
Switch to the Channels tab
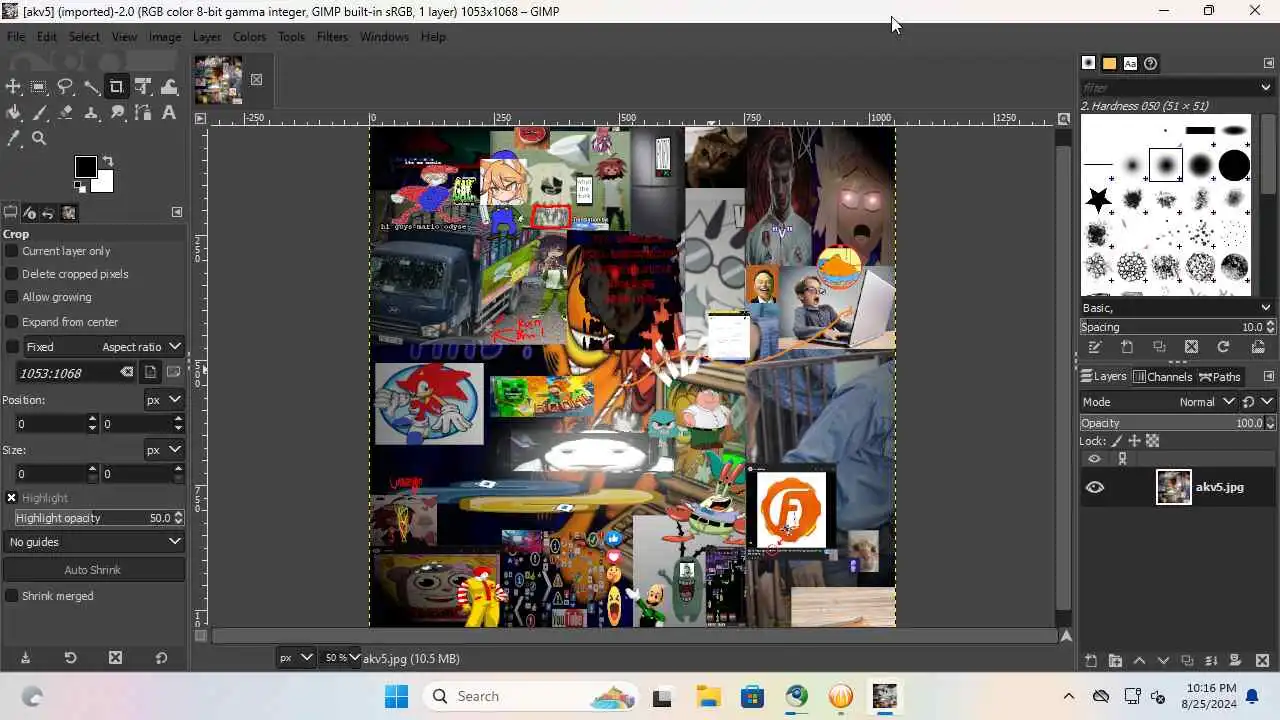tap(1162, 377)
